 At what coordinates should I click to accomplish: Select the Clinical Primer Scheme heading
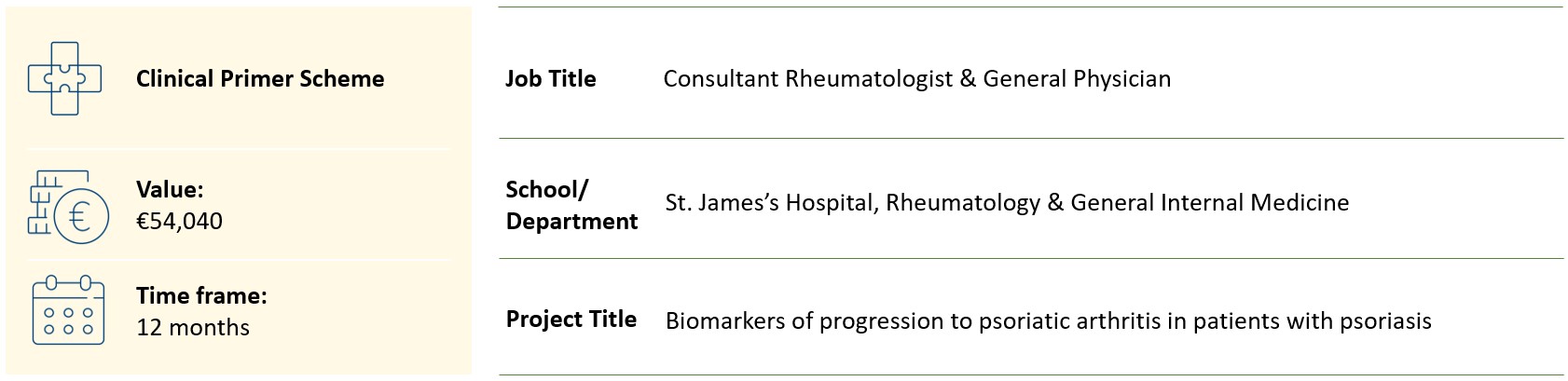260,79
